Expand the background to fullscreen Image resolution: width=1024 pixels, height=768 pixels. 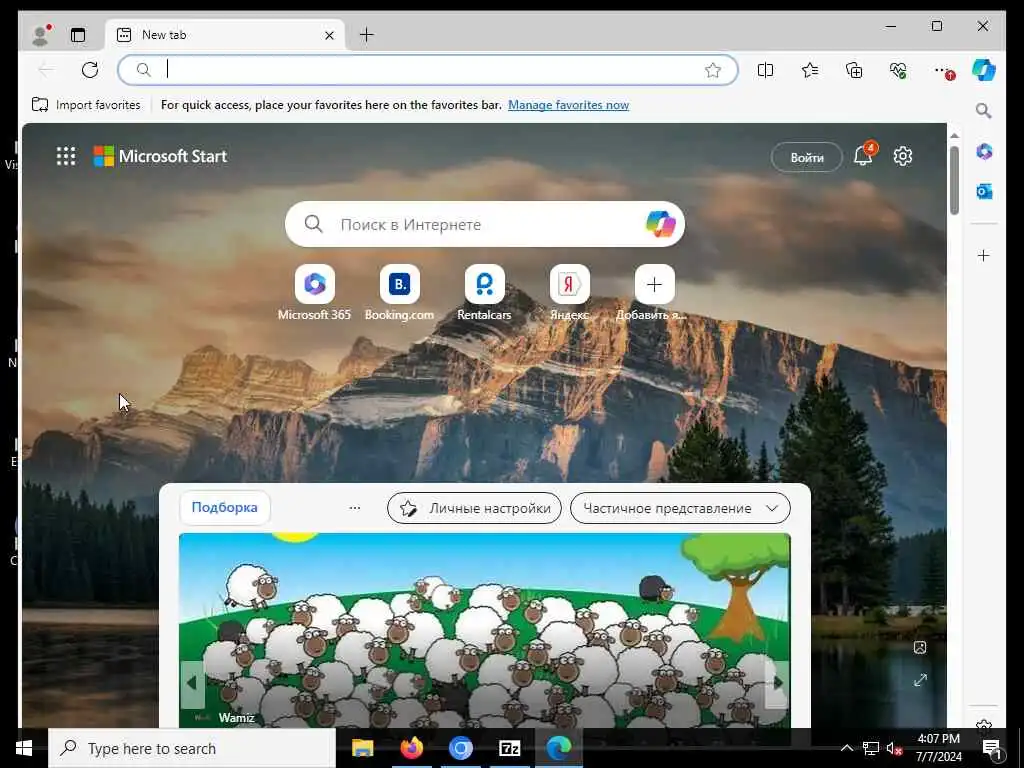pyautogui.click(x=920, y=680)
